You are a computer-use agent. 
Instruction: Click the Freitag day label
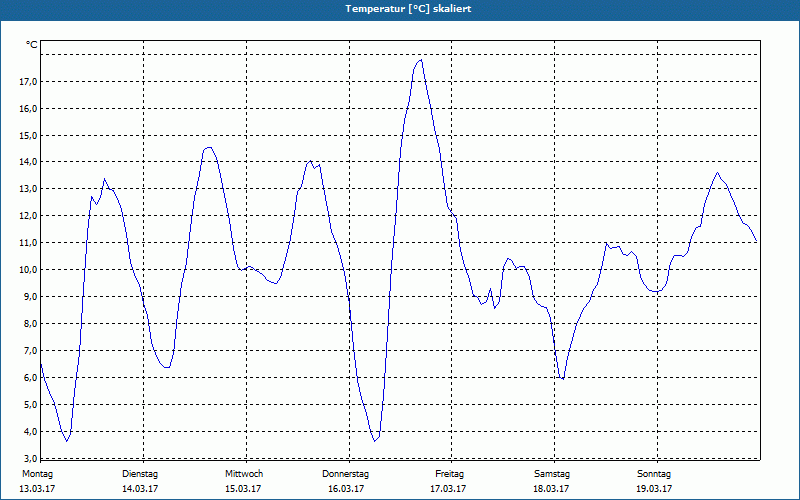point(449,474)
